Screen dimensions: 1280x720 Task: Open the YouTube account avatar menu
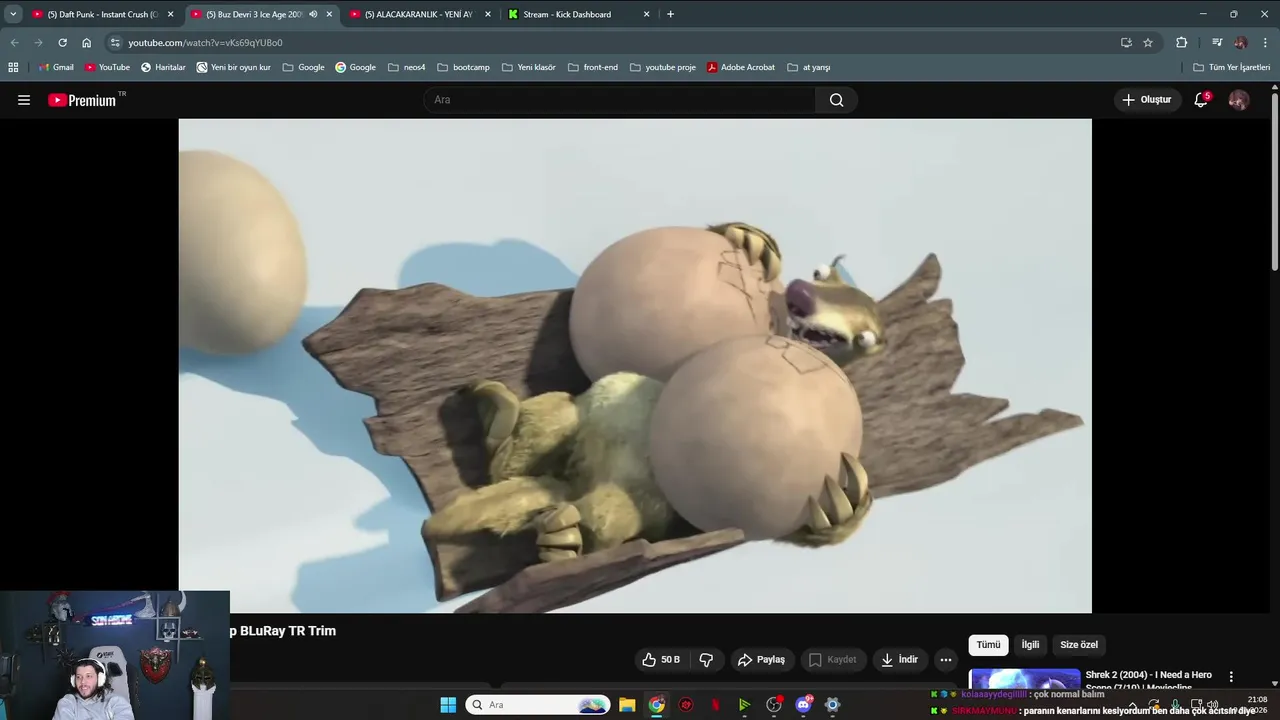point(1238,100)
